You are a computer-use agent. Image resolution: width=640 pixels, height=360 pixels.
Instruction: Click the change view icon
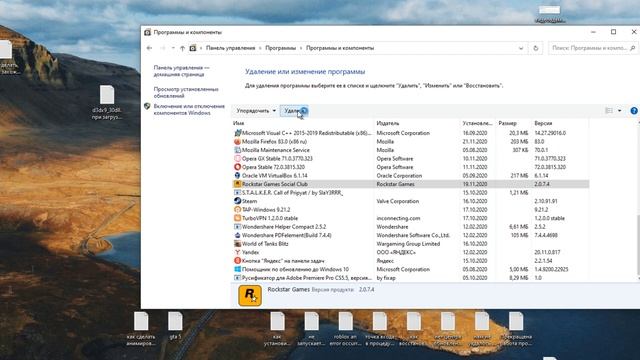609,111
